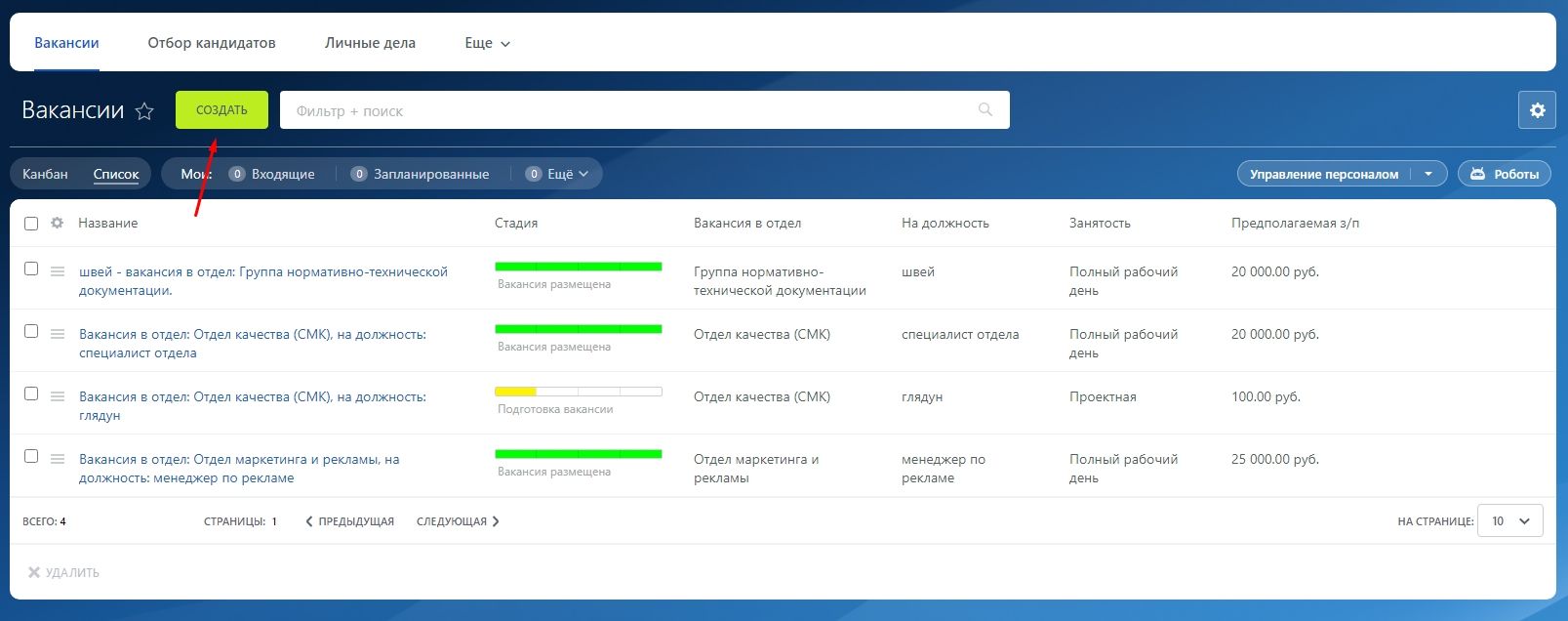Viewport: 1568px width, 621px height.
Task: Click the search magnifier icon in the filter
Action: pyautogui.click(x=985, y=110)
